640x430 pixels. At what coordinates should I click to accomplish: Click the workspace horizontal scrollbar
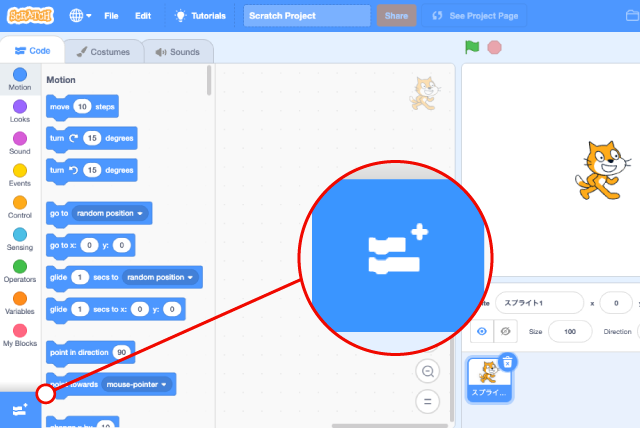coord(390,426)
